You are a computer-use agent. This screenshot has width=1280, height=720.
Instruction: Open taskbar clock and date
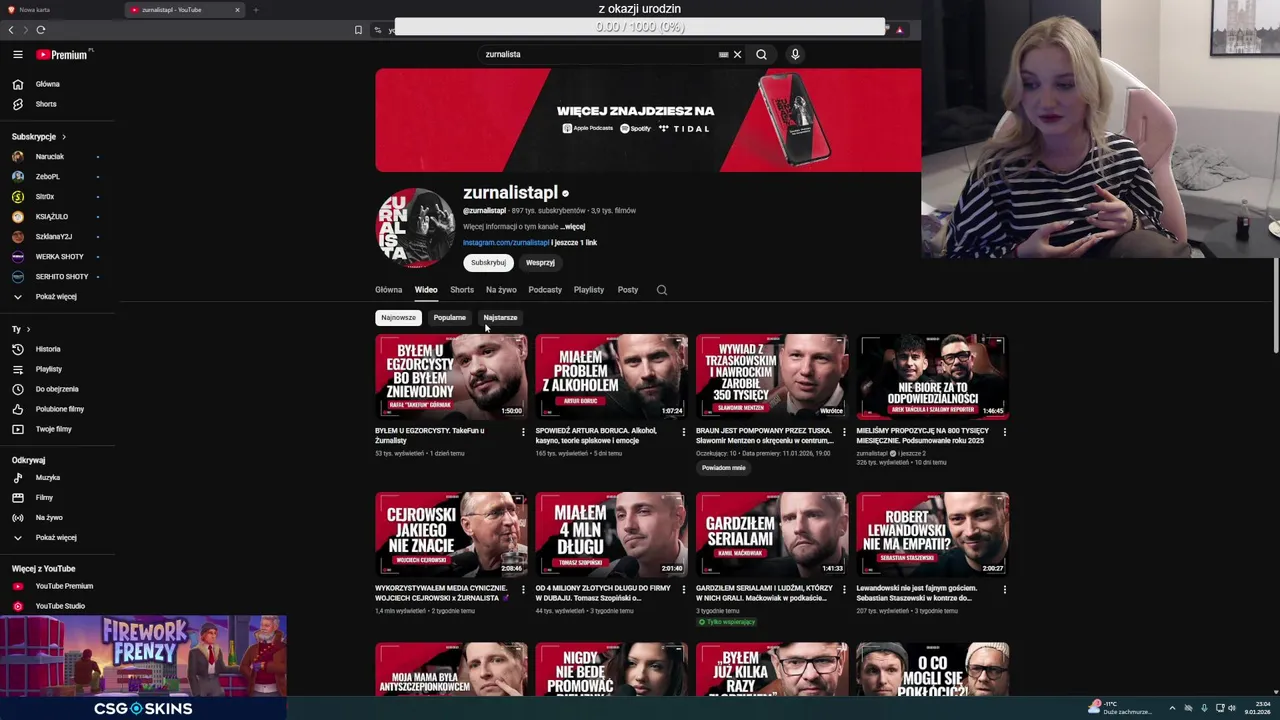(x=1257, y=708)
